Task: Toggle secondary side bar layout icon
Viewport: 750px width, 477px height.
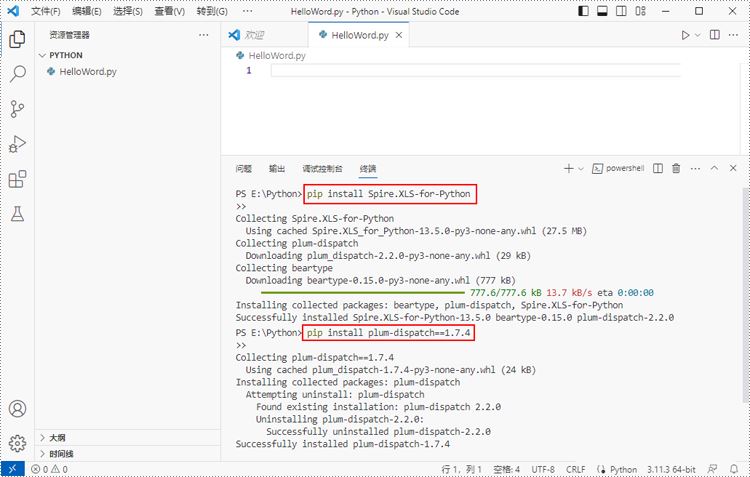Action: pos(621,11)
